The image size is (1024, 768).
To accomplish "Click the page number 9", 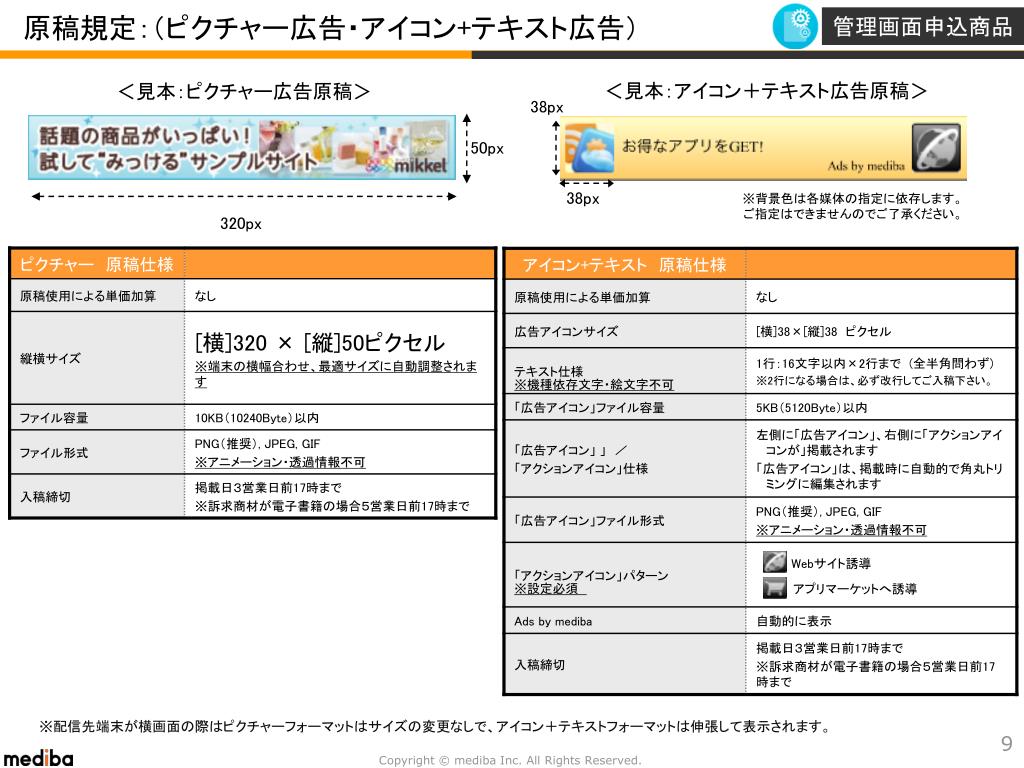I will point(1006,744).
